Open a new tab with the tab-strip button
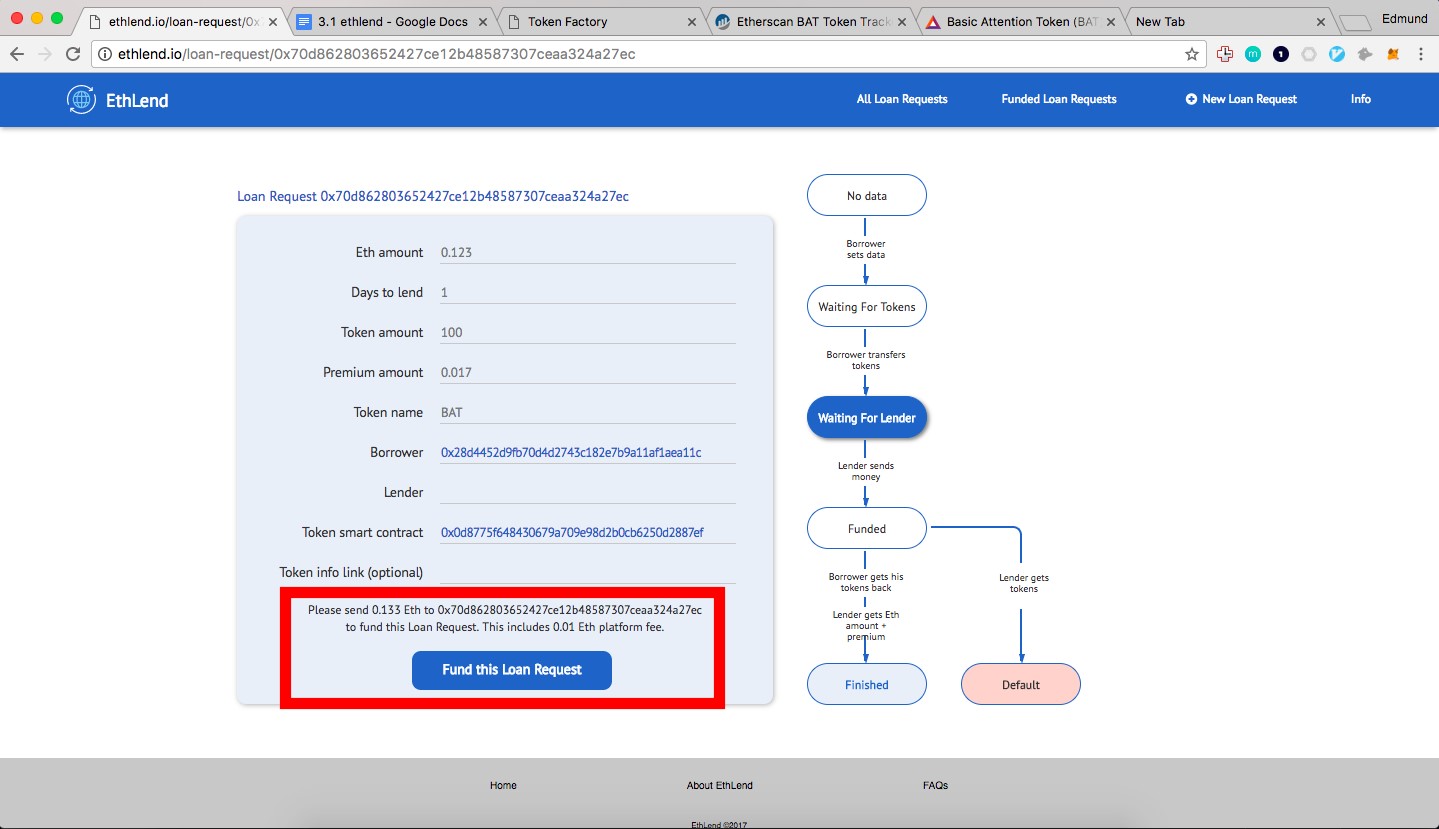 coord(1355,22)
